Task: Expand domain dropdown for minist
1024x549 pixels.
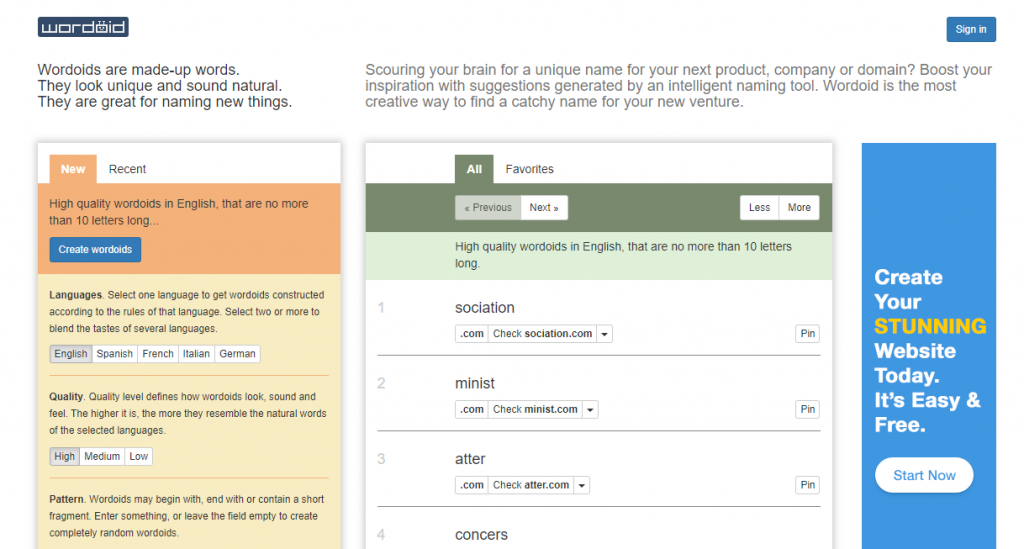Action: (590, 409)
